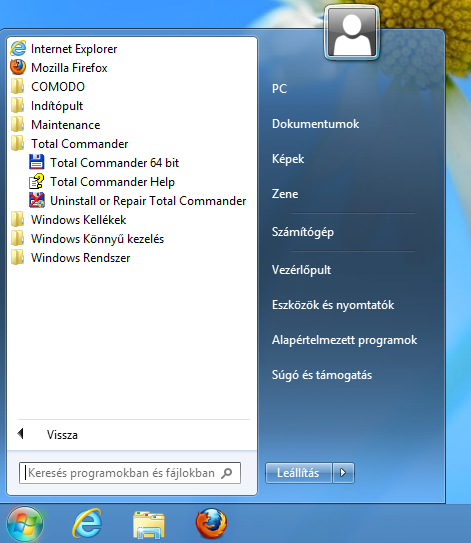Click the Vissza back arrow
The width and height of the screenshot is (471, 543).
(x=21, y=434)
